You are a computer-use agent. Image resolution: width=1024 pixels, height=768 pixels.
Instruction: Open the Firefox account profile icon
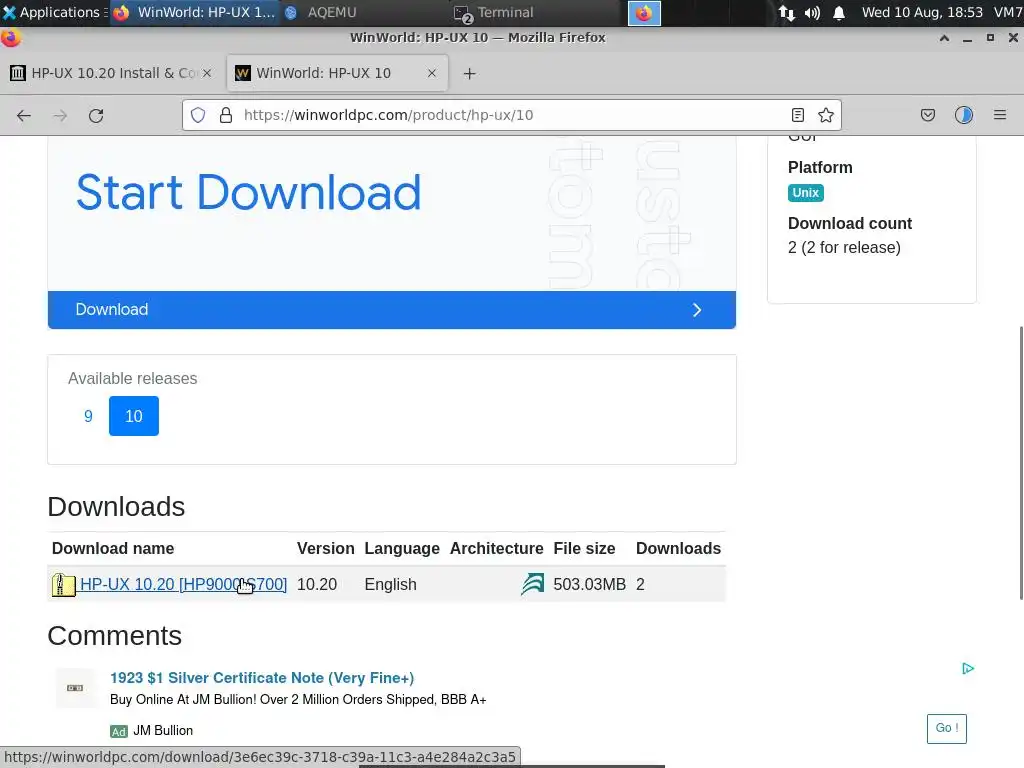pos(964,116)
